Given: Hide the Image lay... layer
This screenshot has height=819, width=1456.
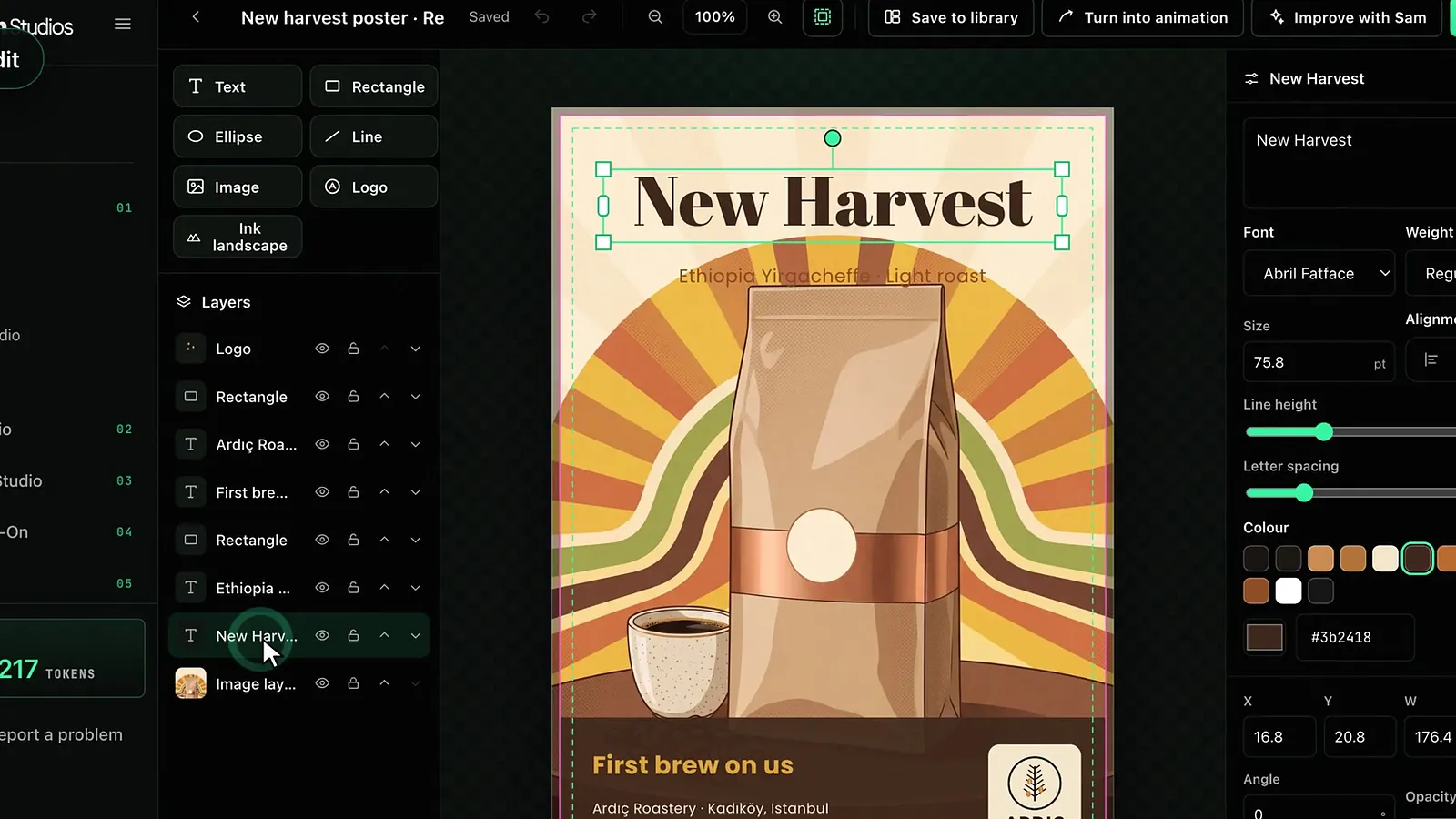Looking at the screenshot, I should (322, 683).
